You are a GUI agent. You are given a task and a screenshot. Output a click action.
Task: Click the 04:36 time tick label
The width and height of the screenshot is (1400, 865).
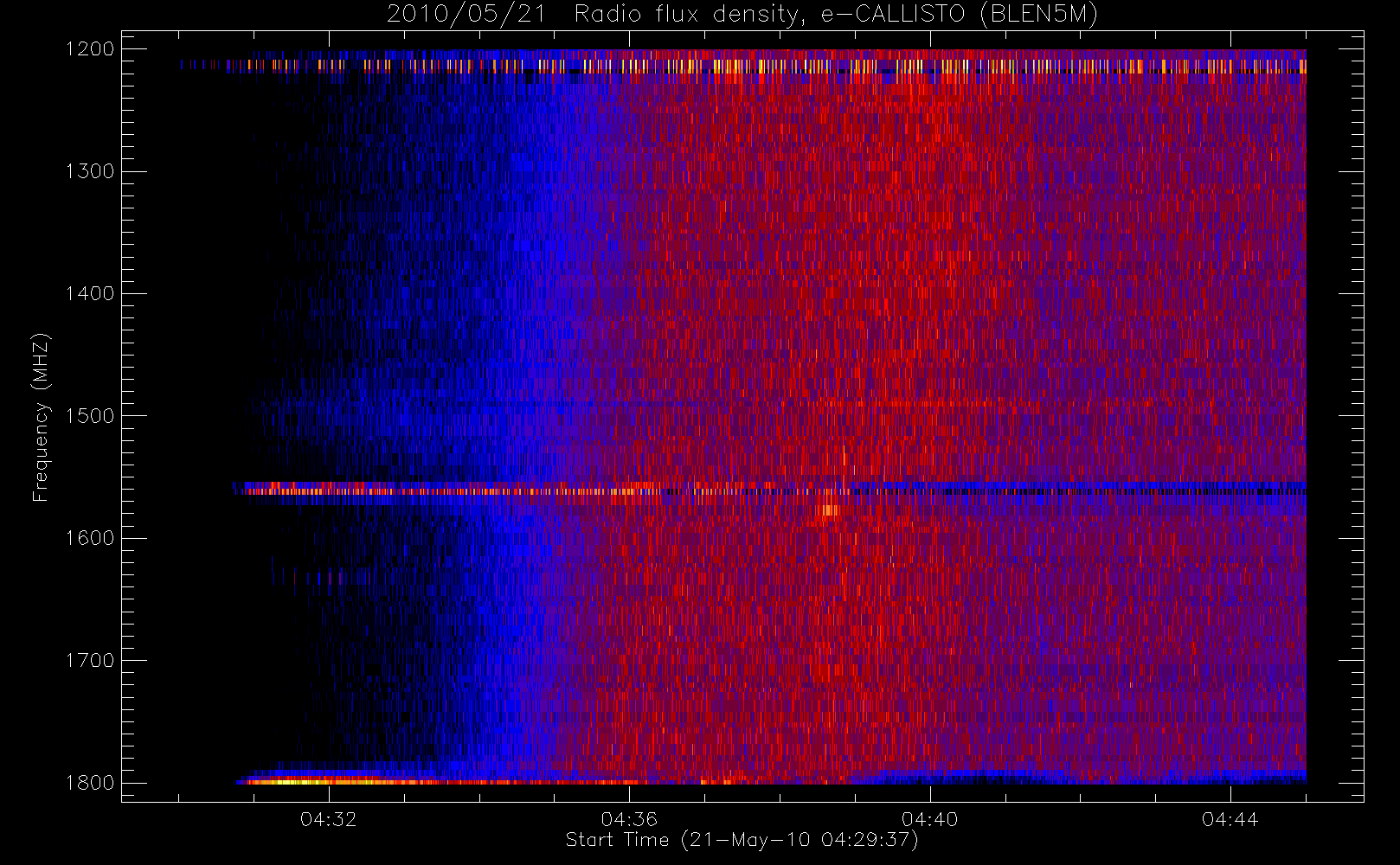tap(629, 819)
